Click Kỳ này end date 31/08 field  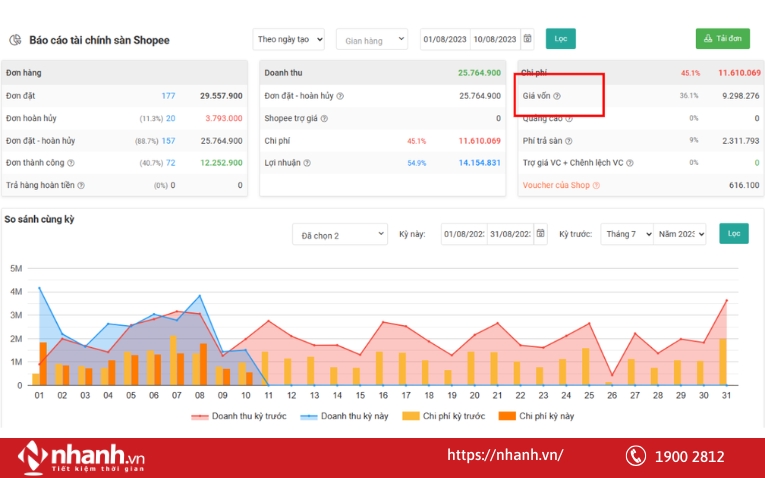tap(510, 234)
